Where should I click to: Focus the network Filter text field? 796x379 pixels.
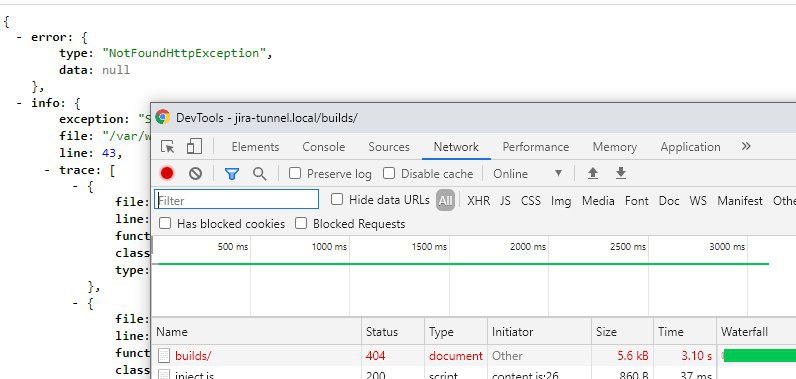(x=237, y=199)
